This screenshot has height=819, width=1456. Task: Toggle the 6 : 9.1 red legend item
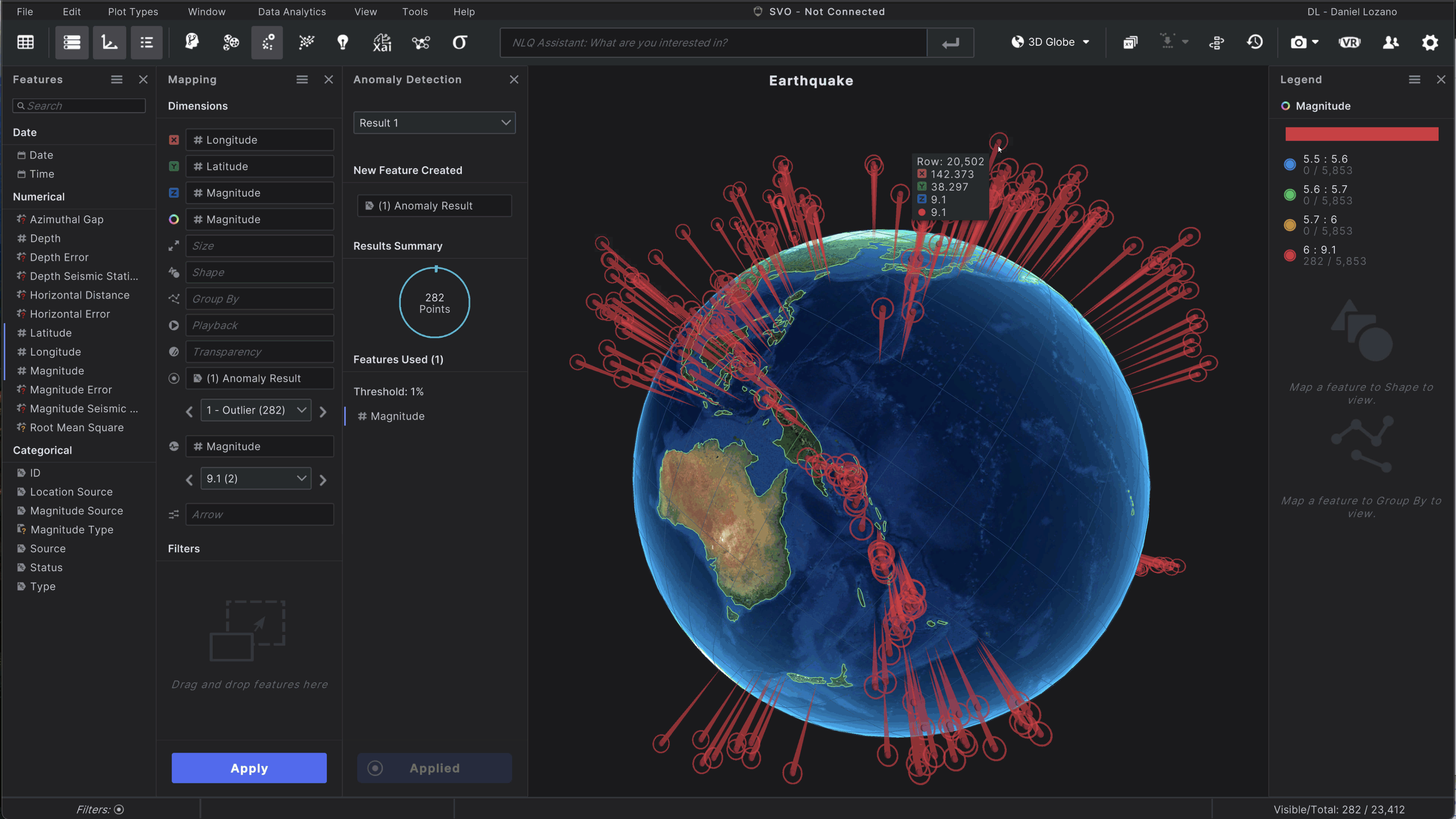(x=1290, y=256)
